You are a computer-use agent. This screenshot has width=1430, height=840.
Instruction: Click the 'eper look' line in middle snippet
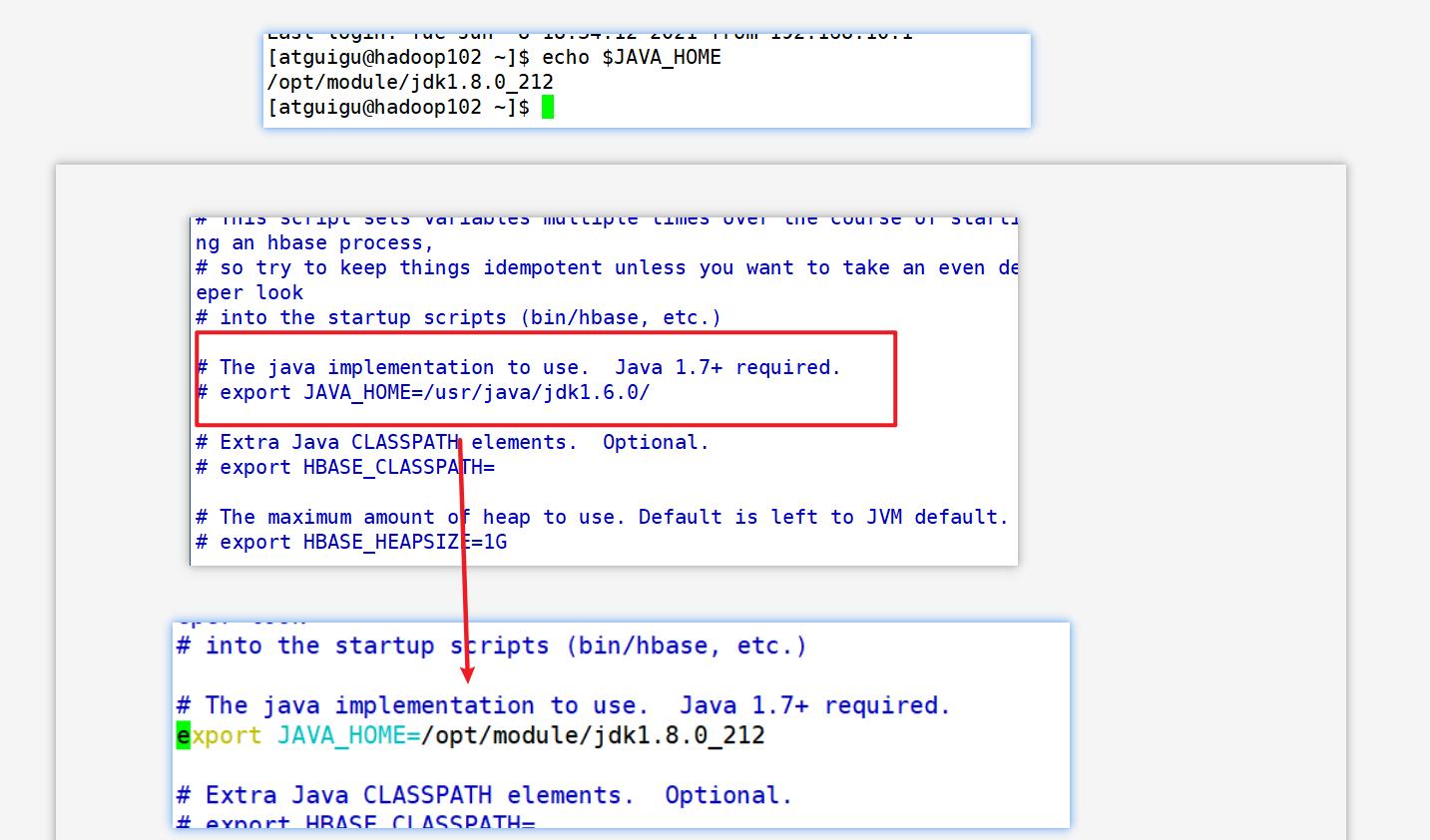(249, 293)
